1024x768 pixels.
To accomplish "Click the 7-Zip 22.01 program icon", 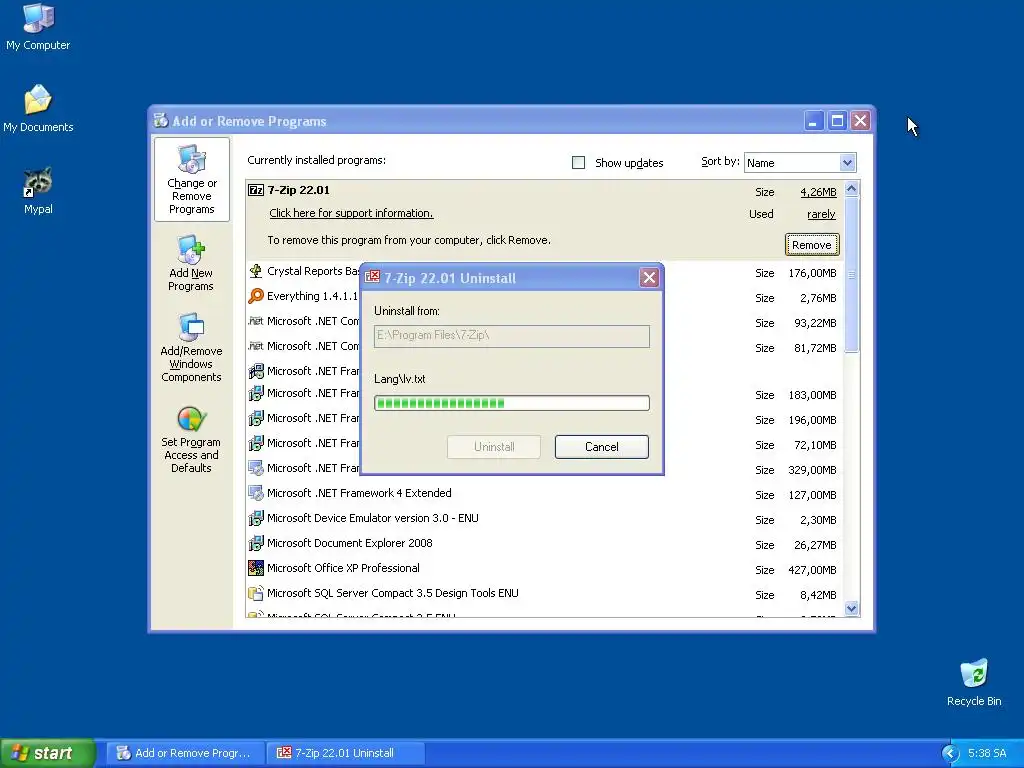I will [x=256, y=190].
